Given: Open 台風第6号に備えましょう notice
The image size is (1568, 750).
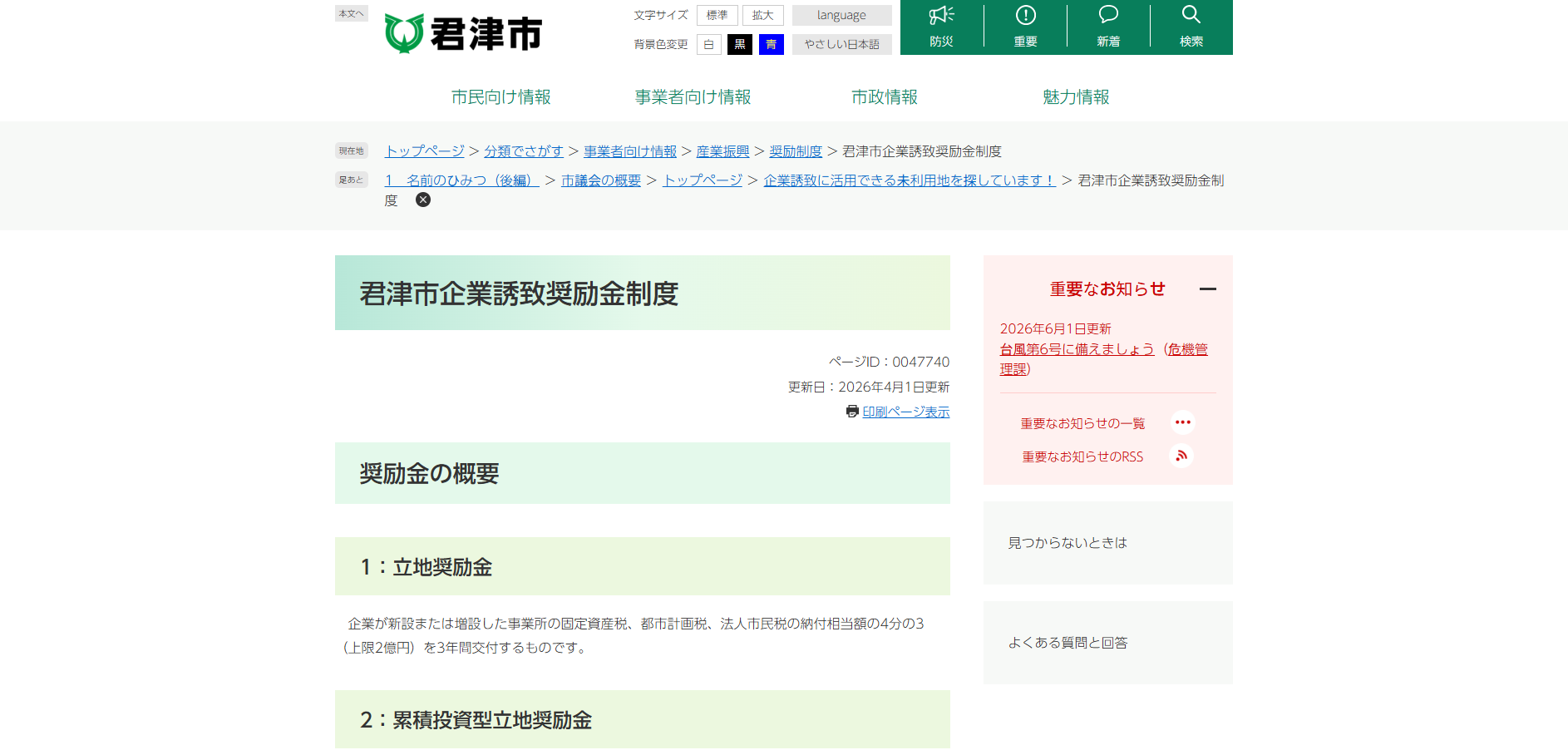Looking at the screenshot, I should click(1077, 348).
